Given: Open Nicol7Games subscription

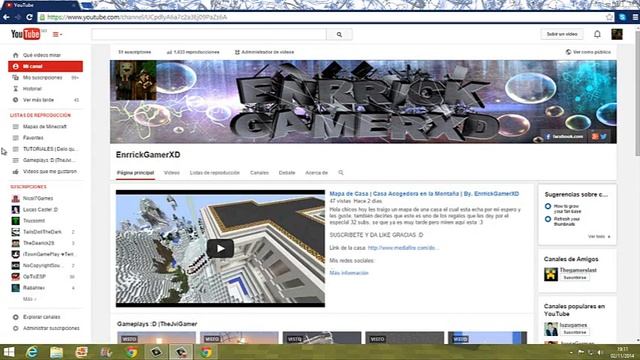Looking at the screenshot, I should click(x=38, y=198).
